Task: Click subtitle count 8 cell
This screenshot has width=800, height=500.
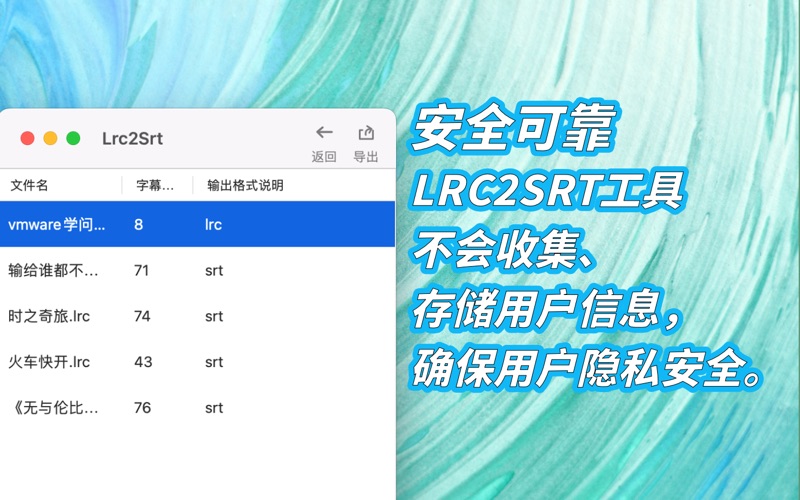Action: coord(139,224)
